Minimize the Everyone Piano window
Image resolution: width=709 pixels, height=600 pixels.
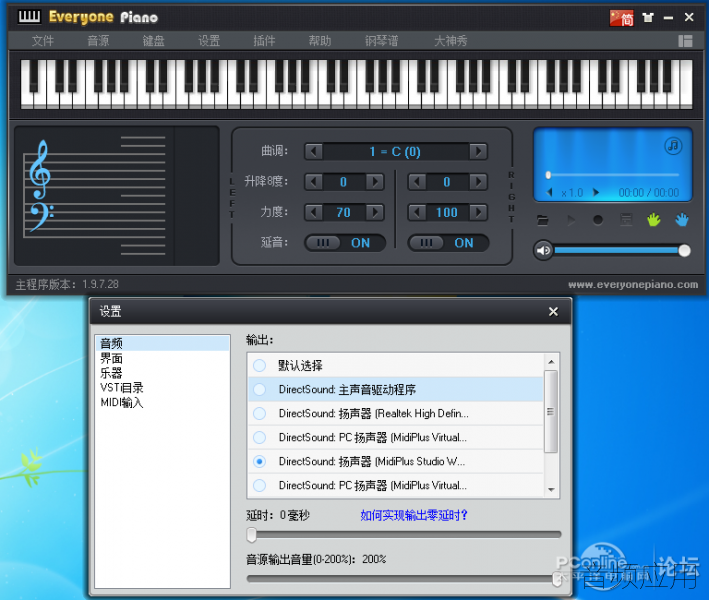tap(668, 18)
